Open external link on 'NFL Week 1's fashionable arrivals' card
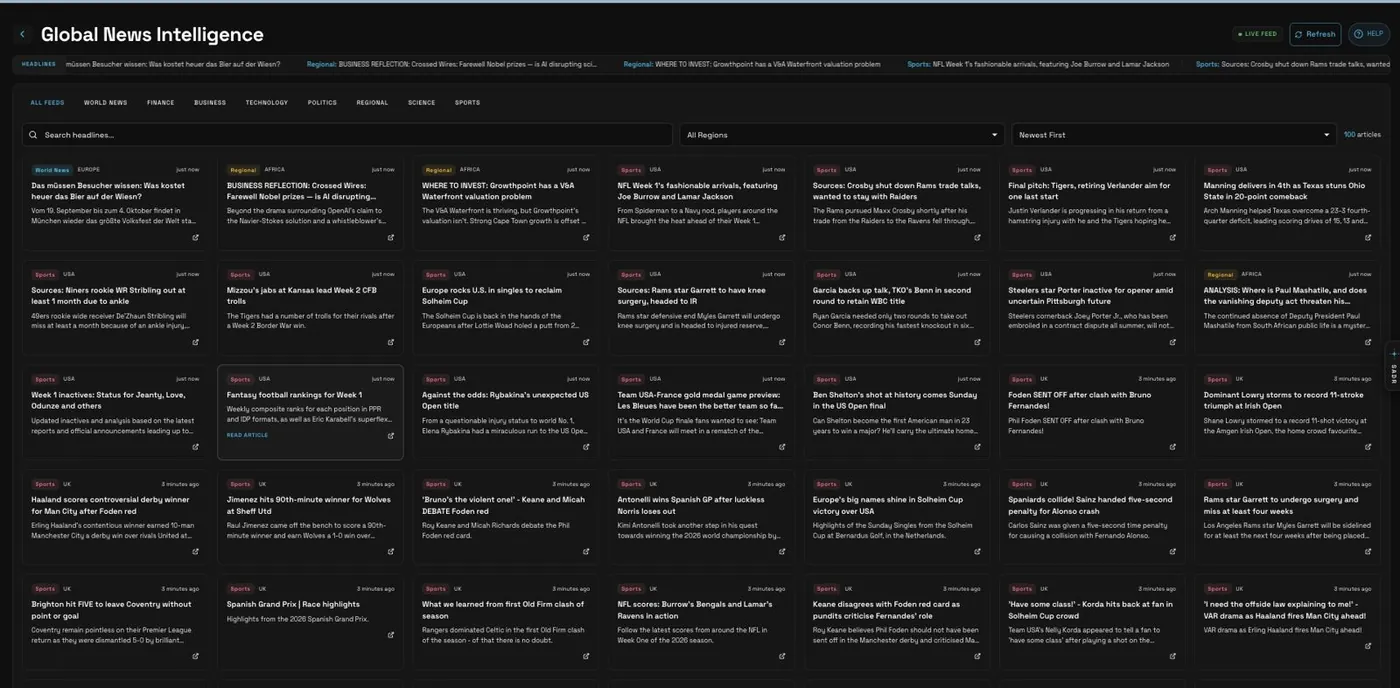Screen dimensions: 1400x688 point(782,238)
